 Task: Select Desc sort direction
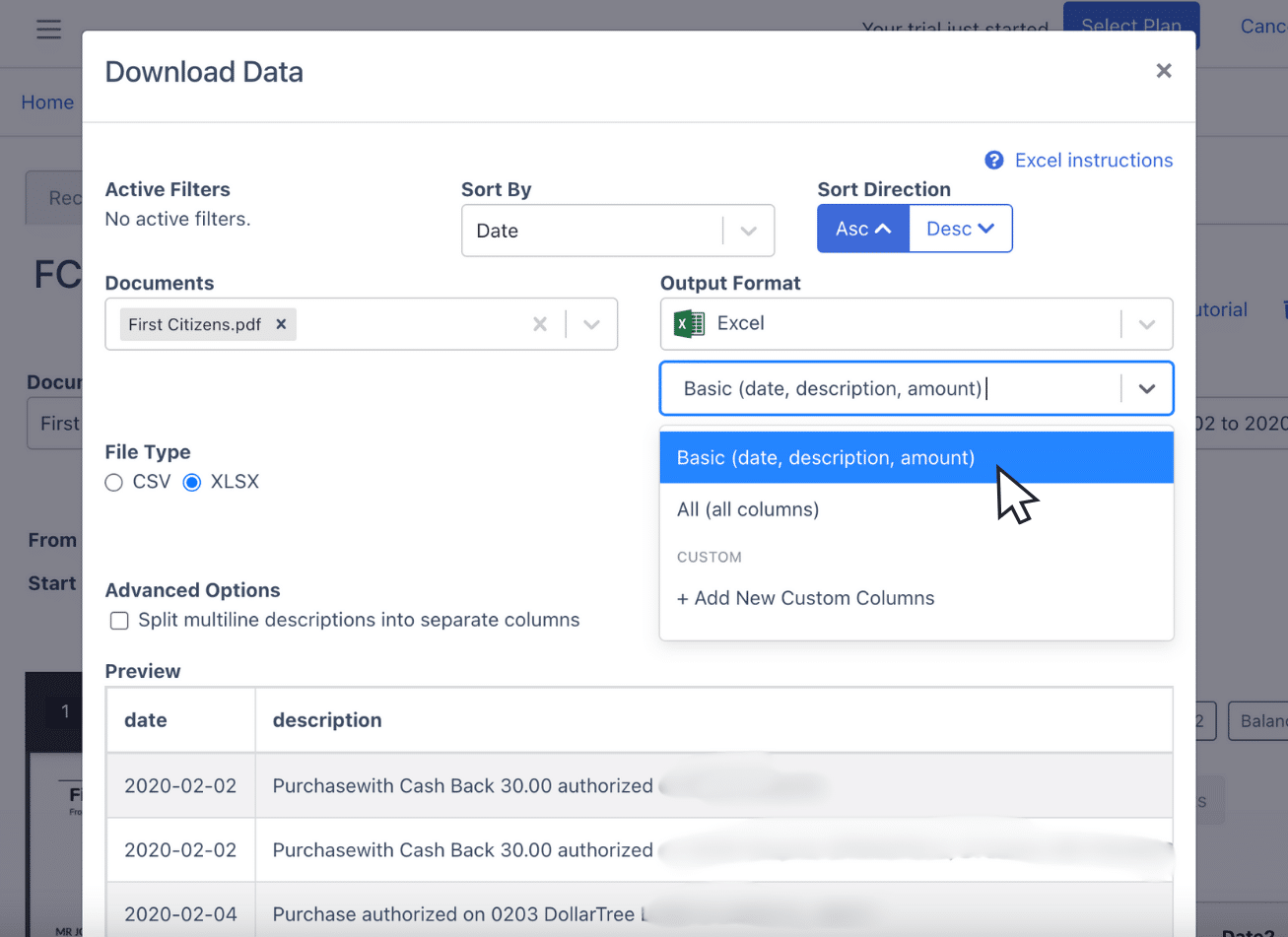961,229
